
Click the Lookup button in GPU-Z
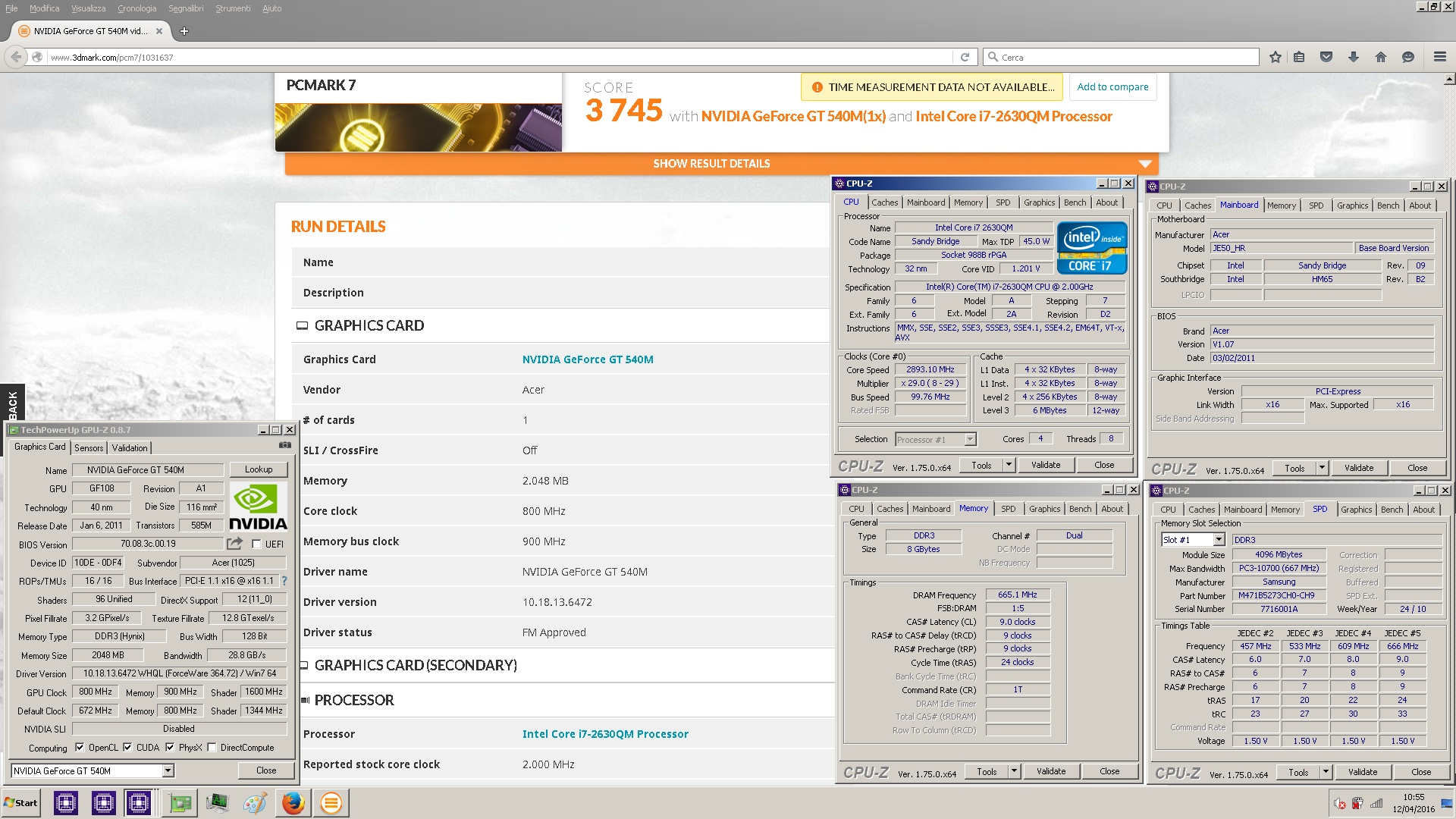coord(259,469)
